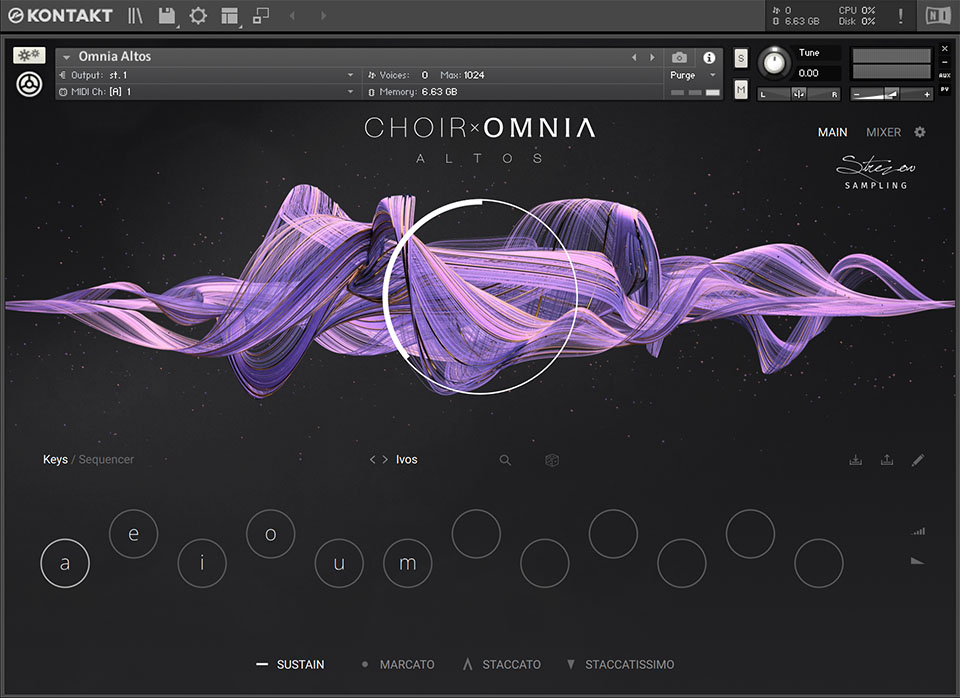This screenshot has width=960, height=698.
Task: Open the Choir Omnia settings gear
Action: (x=920, y=132)
